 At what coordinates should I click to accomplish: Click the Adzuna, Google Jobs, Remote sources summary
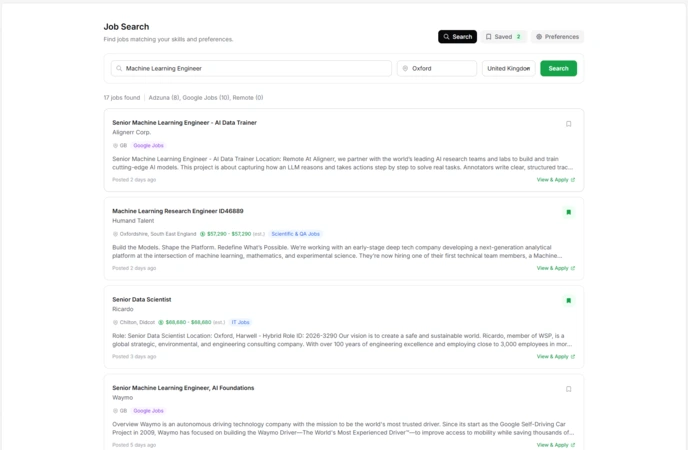(206, 98)
